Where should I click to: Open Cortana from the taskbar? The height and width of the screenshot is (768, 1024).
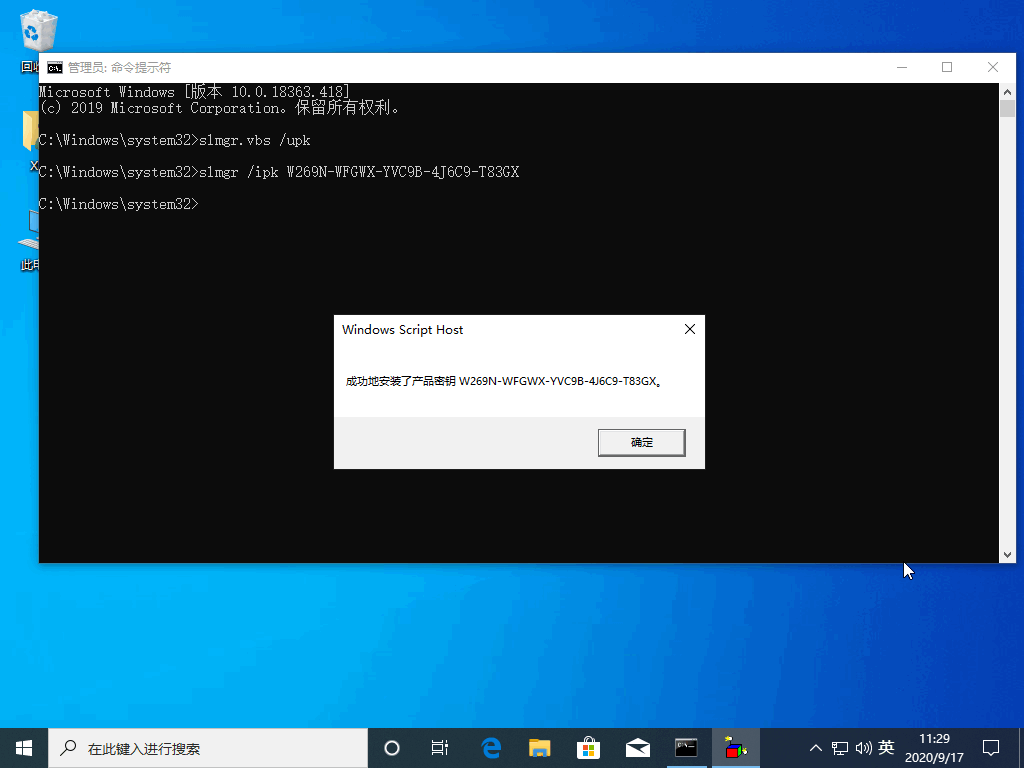[x=392, y=747]
